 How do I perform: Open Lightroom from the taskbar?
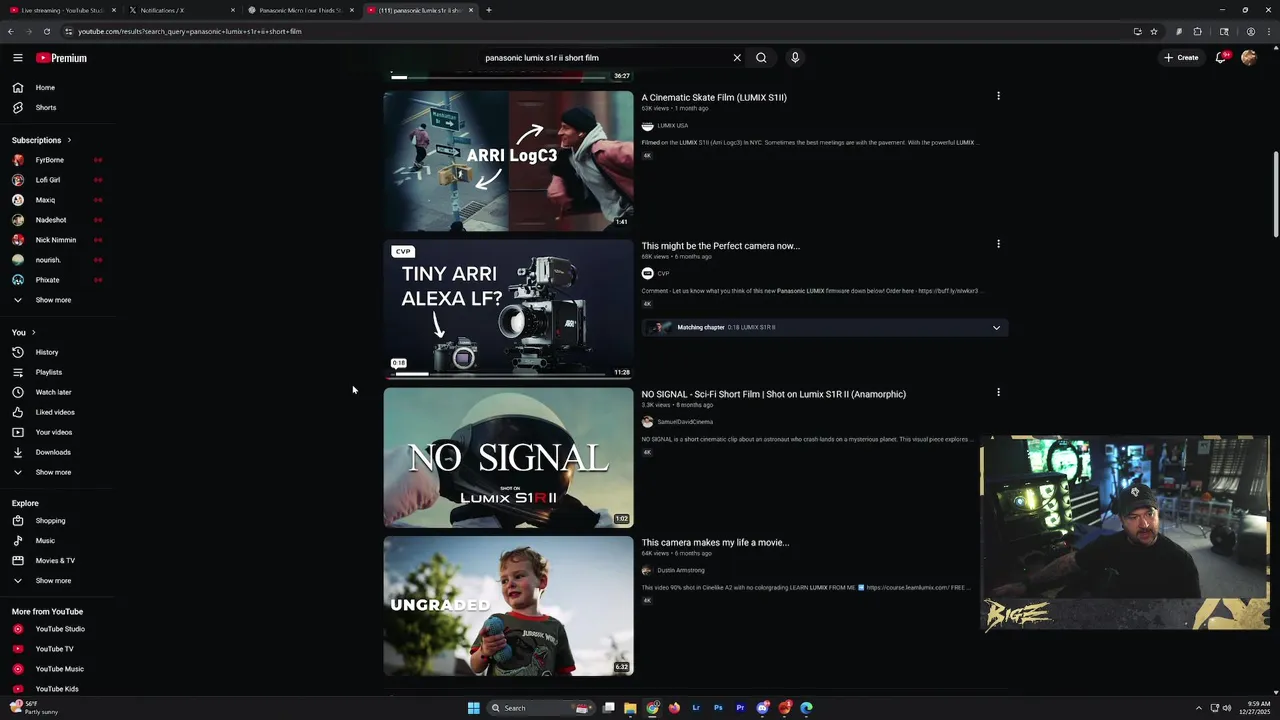pos(696,708)
